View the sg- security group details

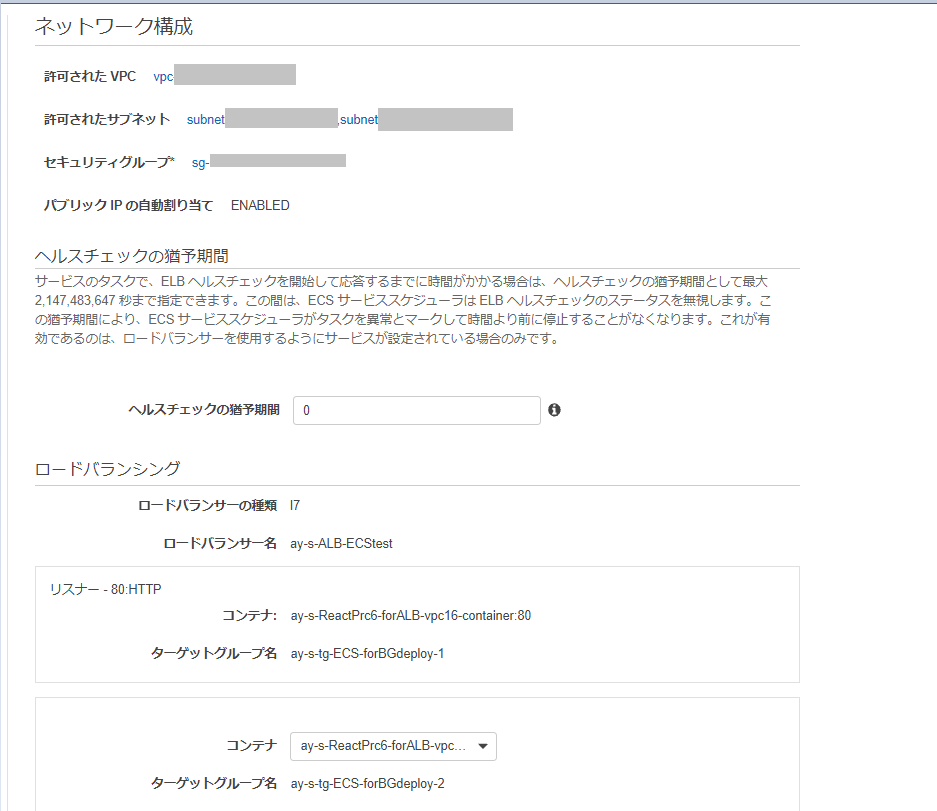pyautogui.click(x=268, y=160)
